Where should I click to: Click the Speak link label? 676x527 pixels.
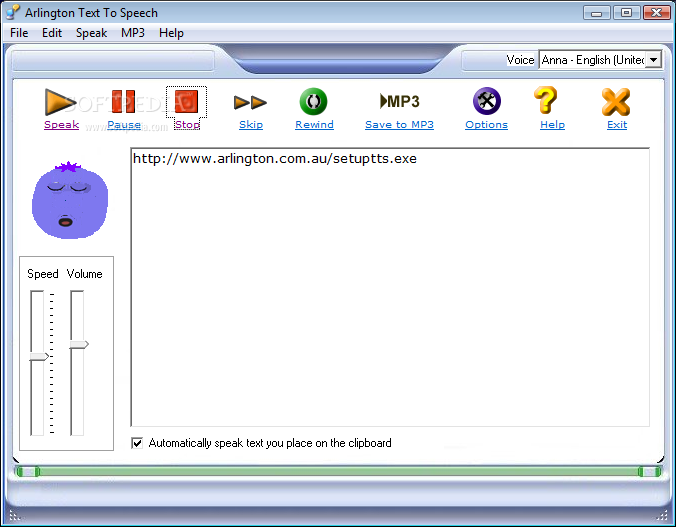62,125
